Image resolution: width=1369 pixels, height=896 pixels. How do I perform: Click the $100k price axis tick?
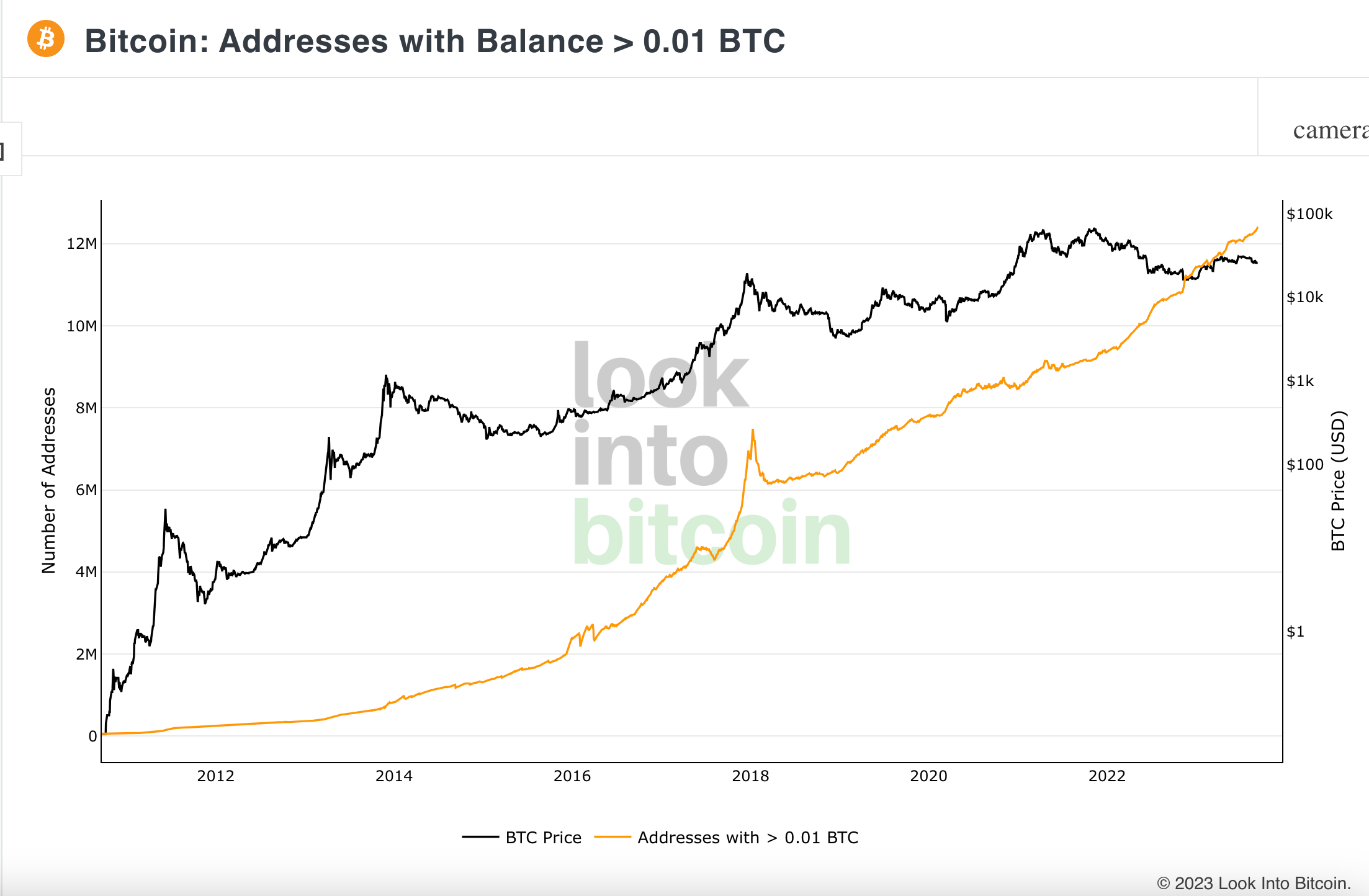(x=1309, y=214)
